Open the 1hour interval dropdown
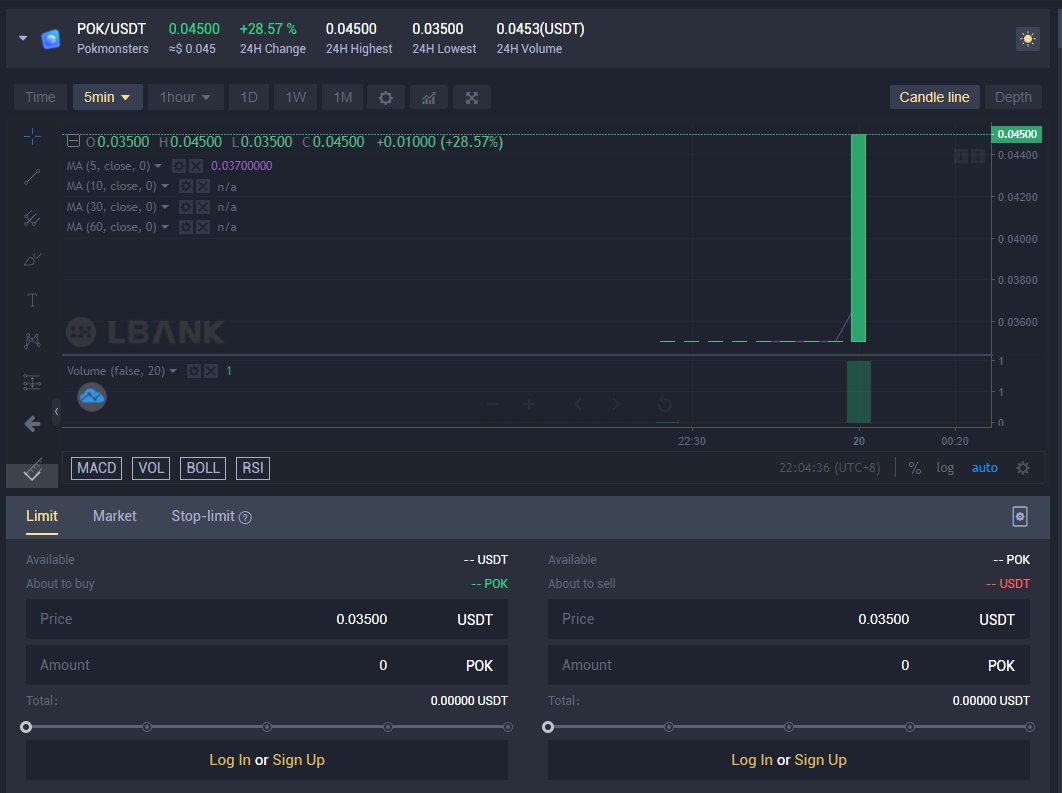 click(185, 98)
